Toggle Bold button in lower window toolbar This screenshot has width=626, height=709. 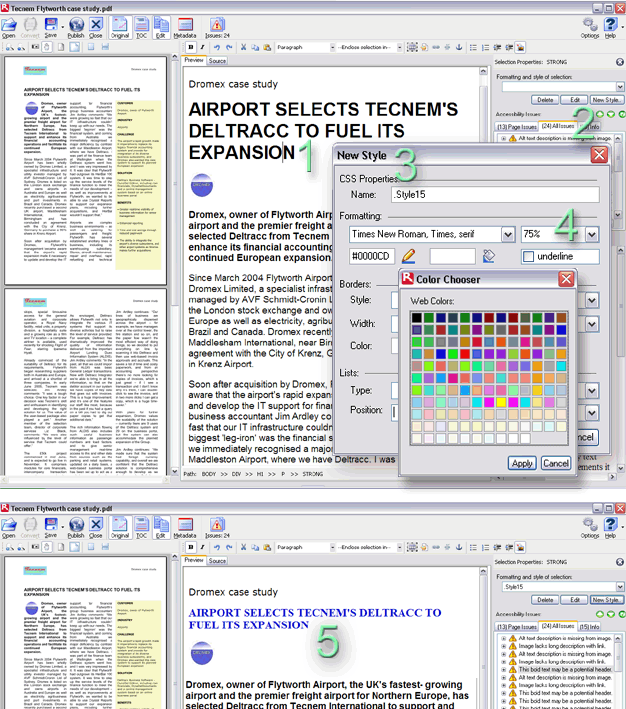coord(191,547)
